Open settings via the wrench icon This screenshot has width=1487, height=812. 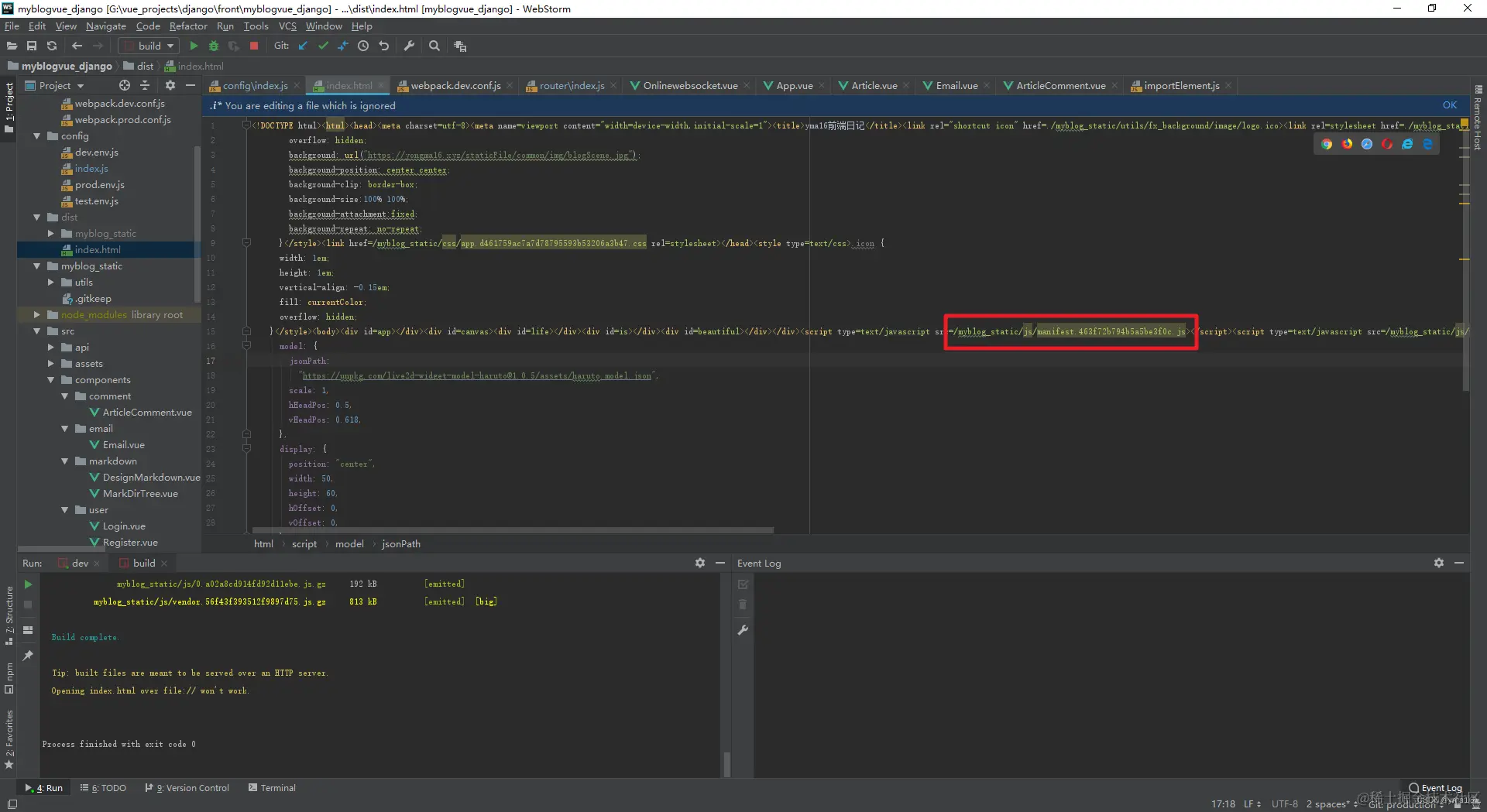[x=410, y=46]
